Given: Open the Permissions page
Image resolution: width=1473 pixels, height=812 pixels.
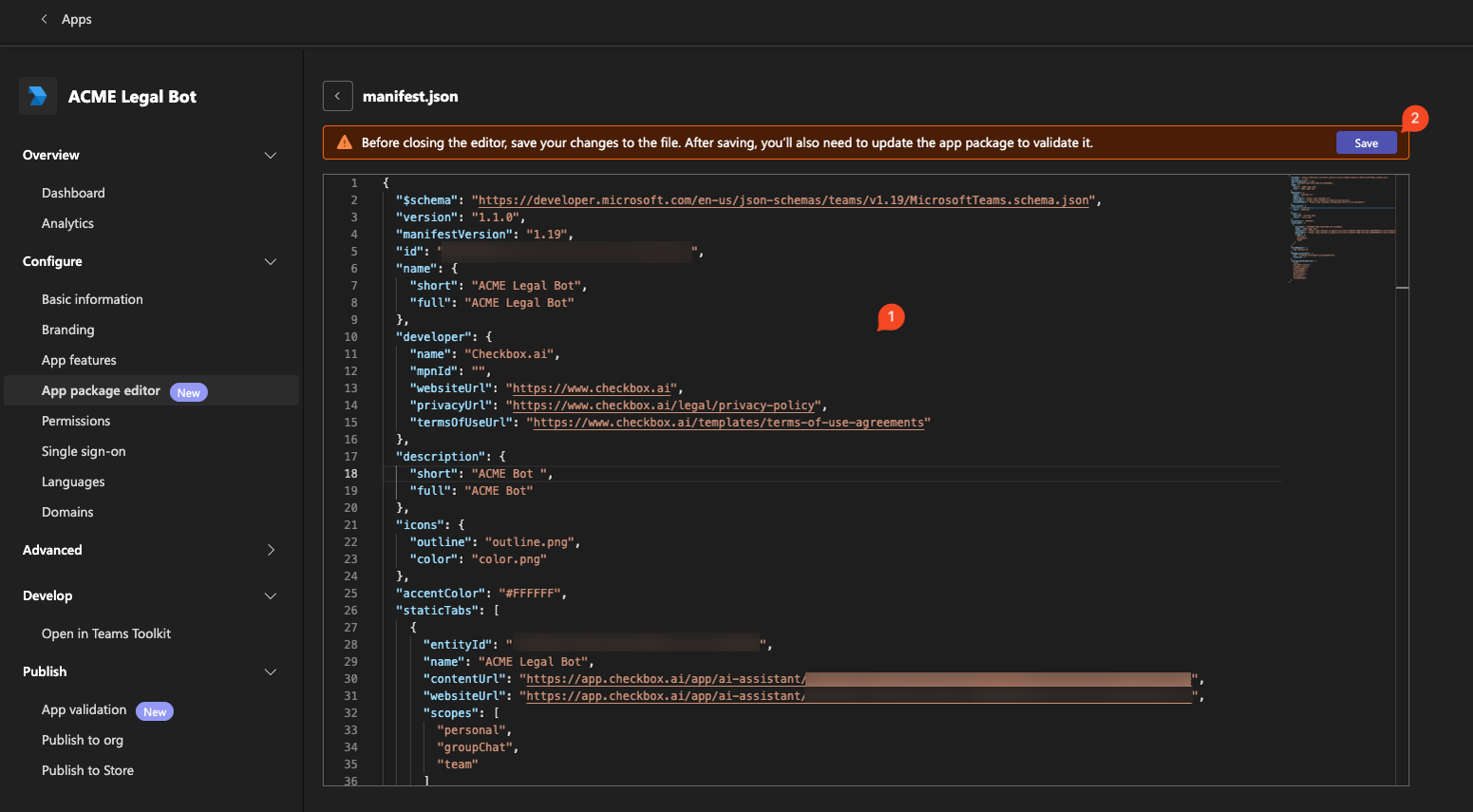Looking at the screenshot, I should tap(76, 421).
